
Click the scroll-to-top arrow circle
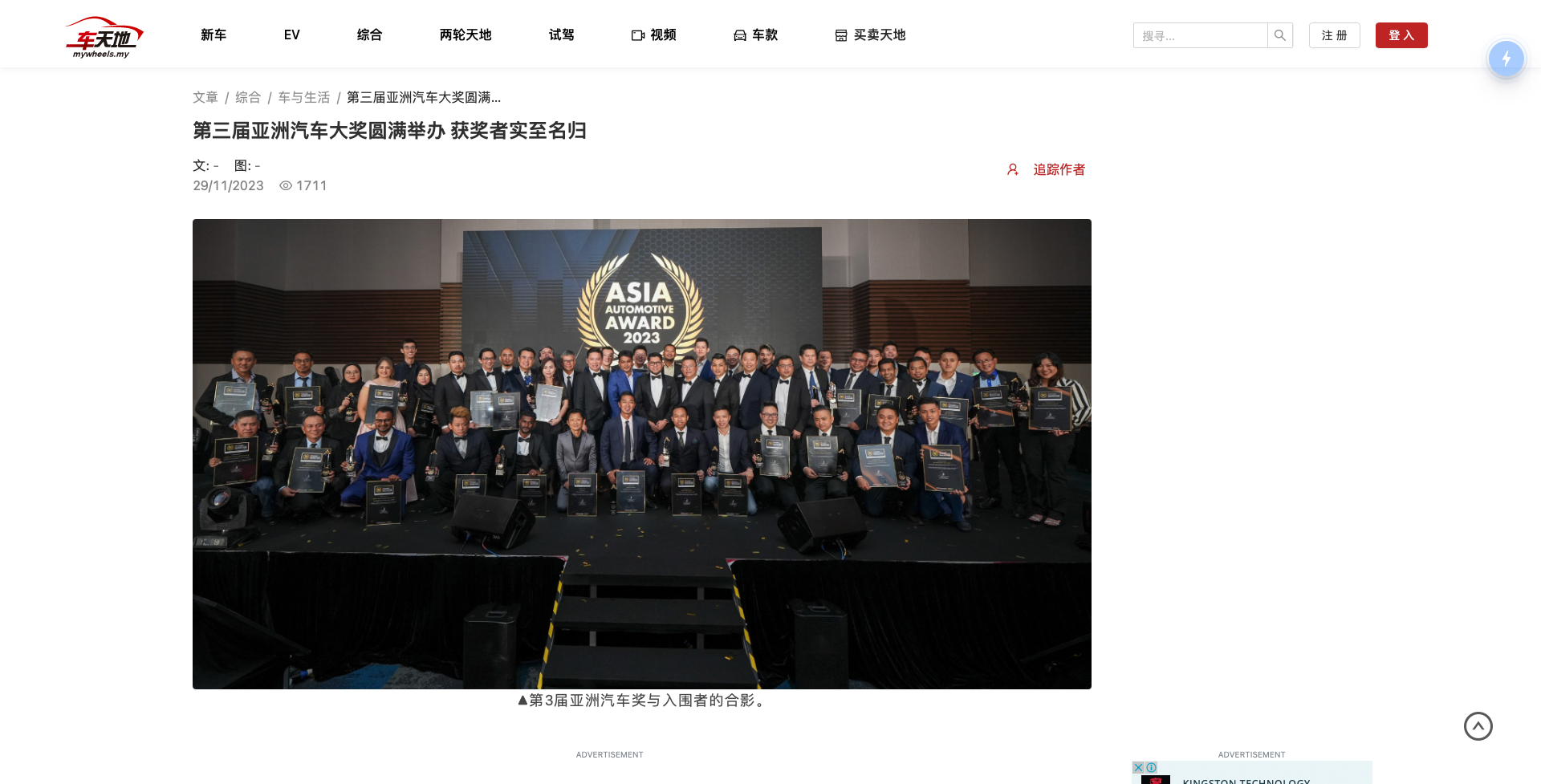1478,726
